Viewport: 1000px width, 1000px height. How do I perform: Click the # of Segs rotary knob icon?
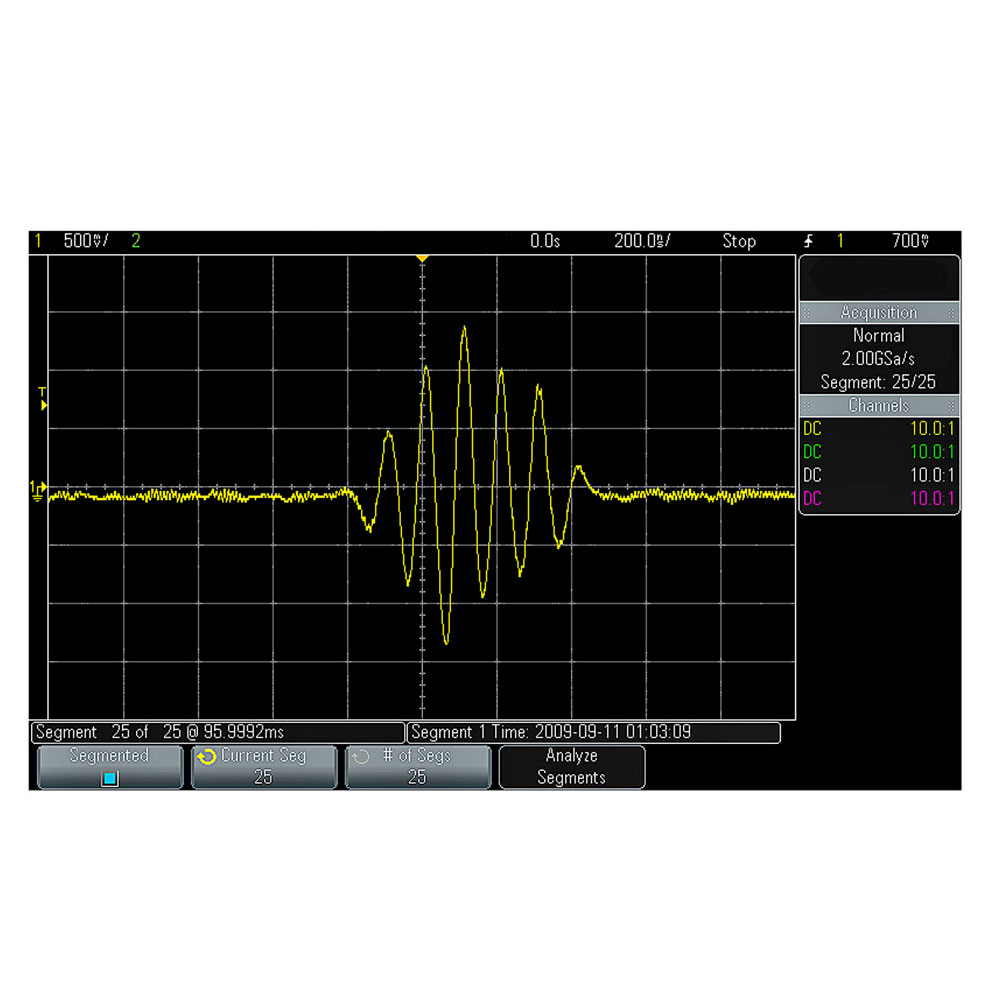coord(361,756)
